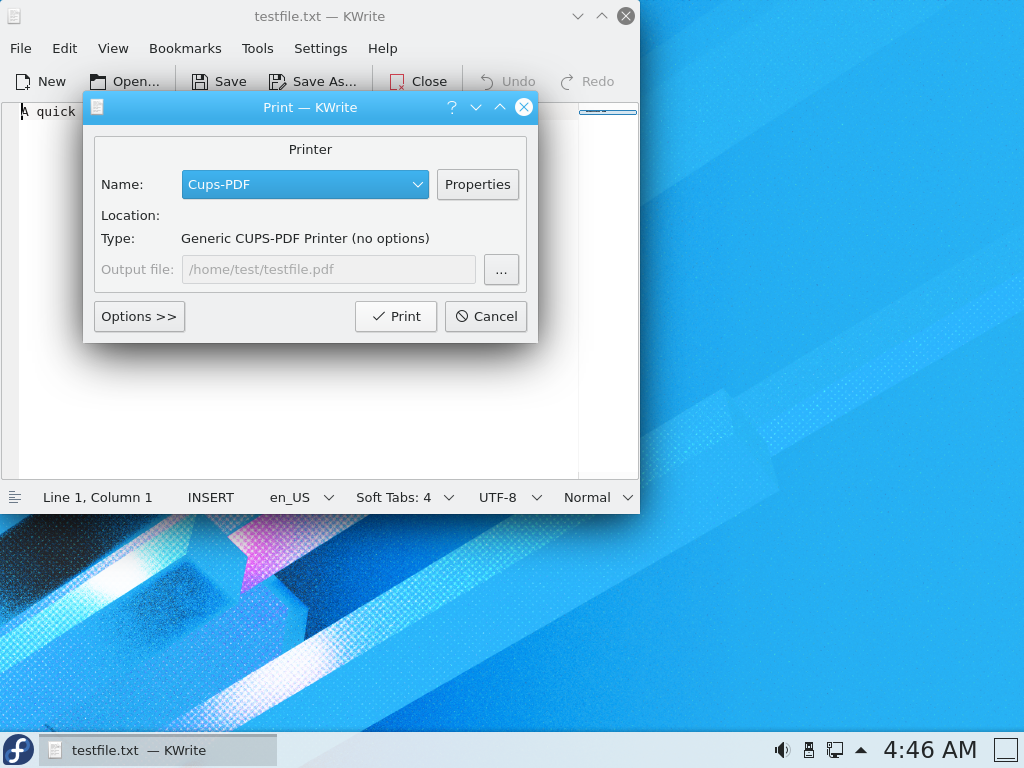Click the Print dialog help question mark
Screen dimensions: 1024x768
(x=452, y=107)
